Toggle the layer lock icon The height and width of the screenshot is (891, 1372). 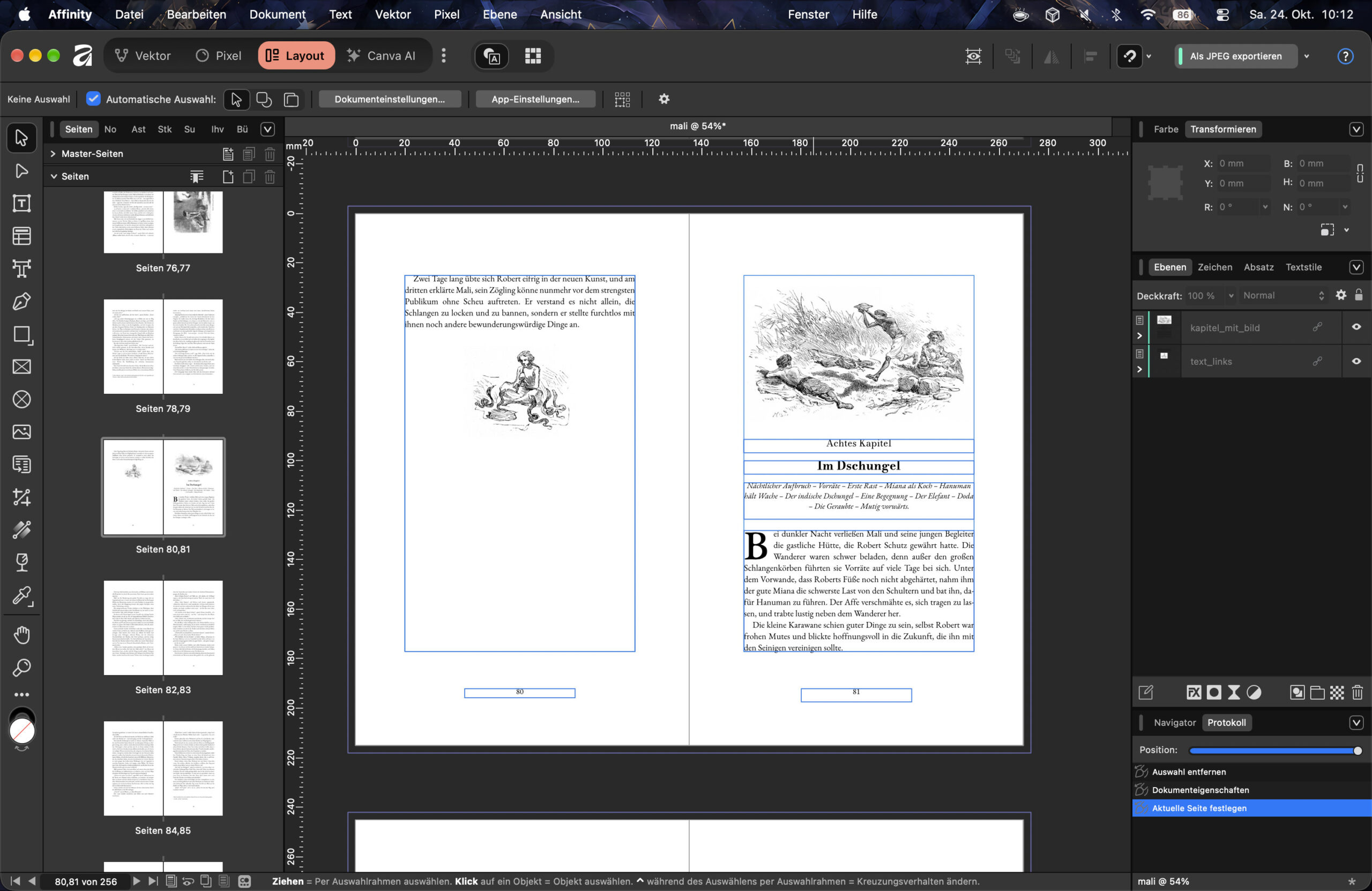point(1359,295)
